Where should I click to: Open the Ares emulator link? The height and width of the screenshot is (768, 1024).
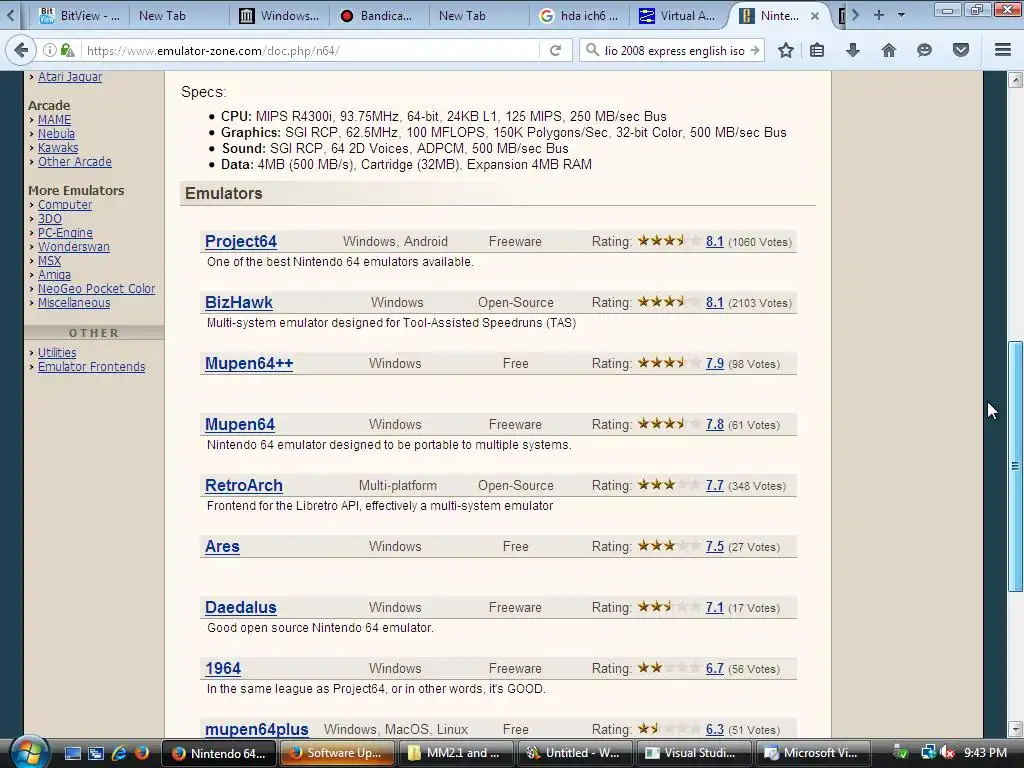click(x=222, y=546)
